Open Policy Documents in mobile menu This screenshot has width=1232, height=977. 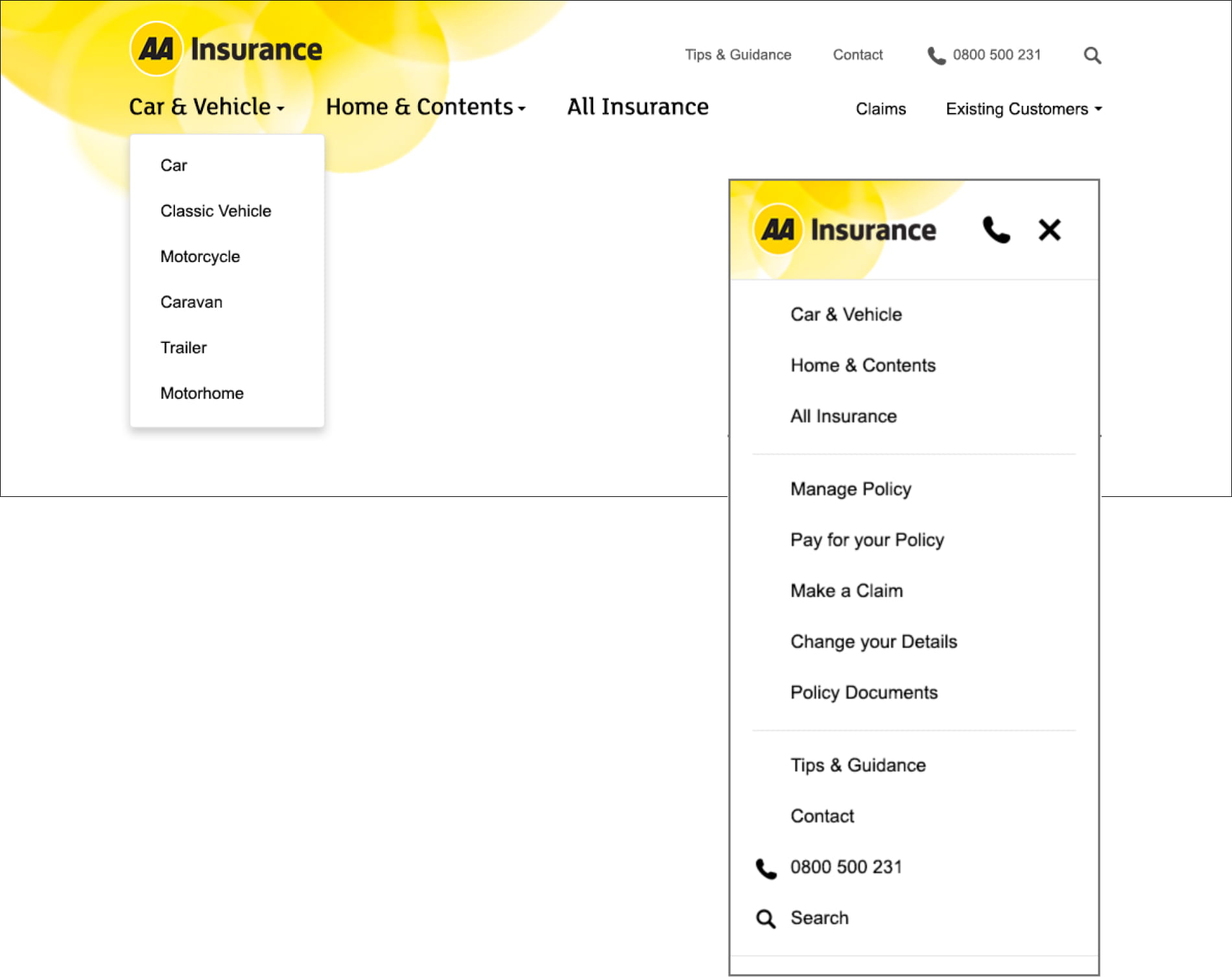[x=864, y=693]
